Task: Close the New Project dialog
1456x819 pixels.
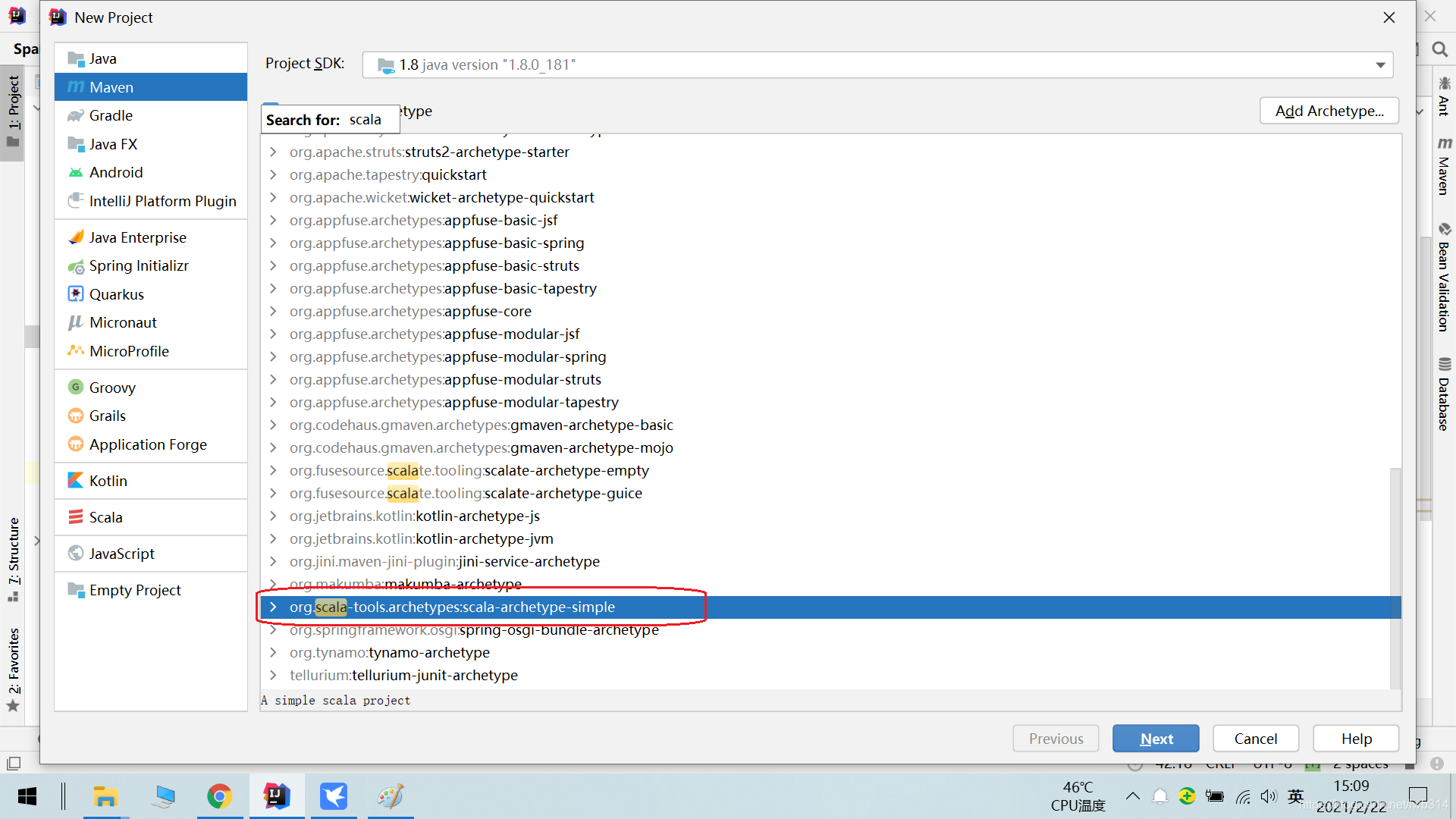Action: (1389, 17)
